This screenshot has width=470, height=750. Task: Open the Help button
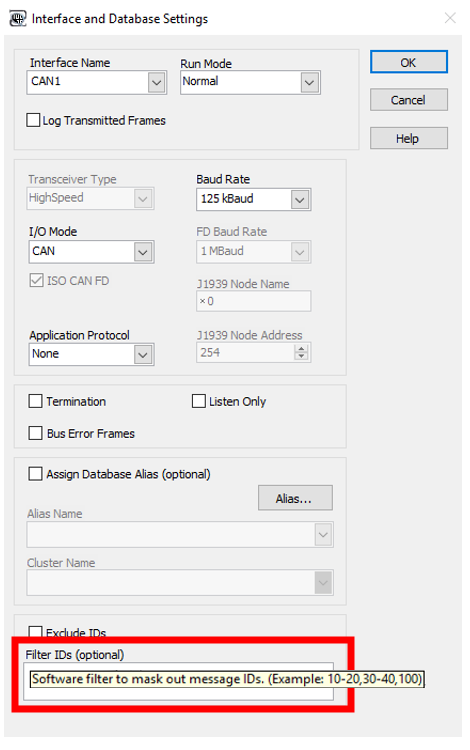409,138
